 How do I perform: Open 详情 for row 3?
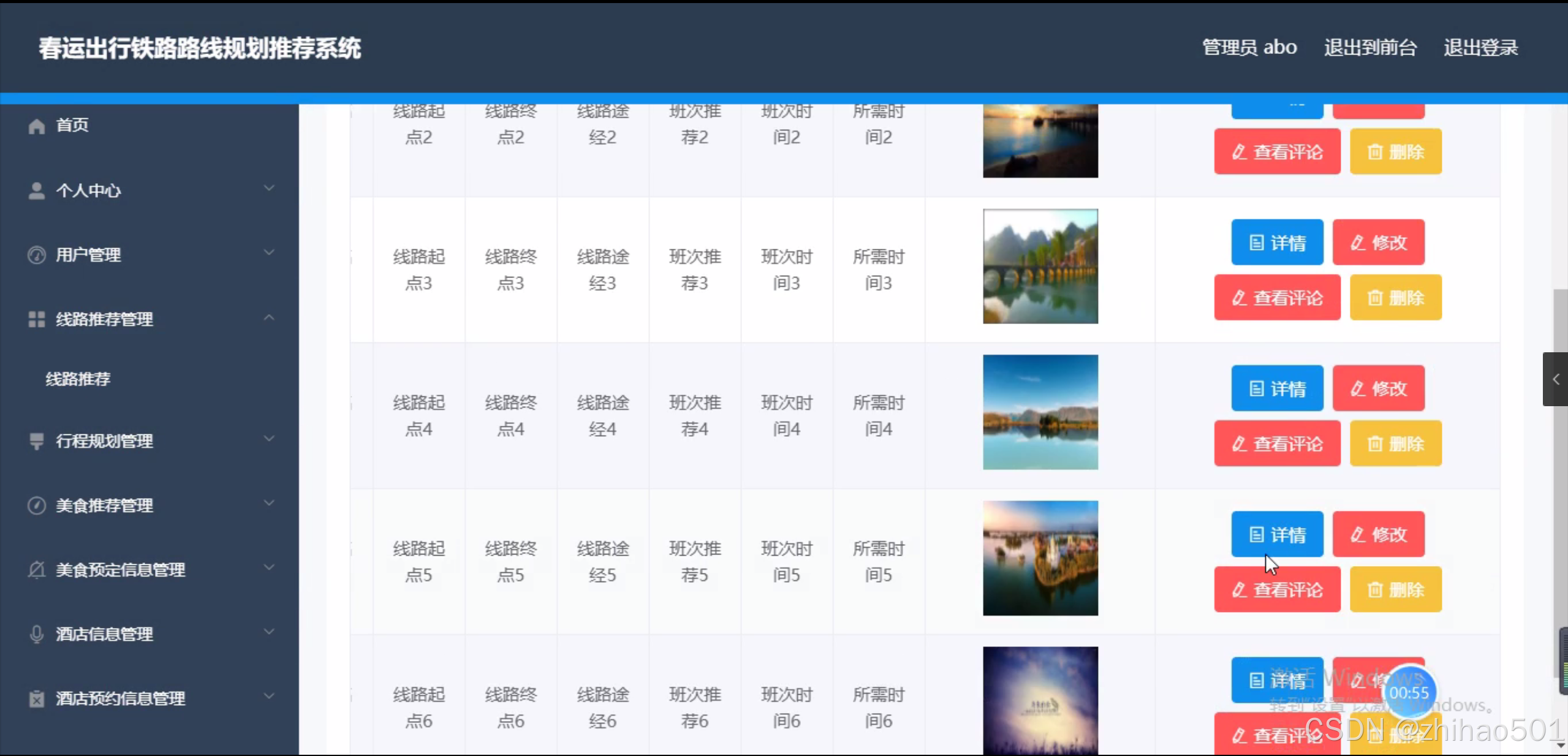tap(1277, 243)
